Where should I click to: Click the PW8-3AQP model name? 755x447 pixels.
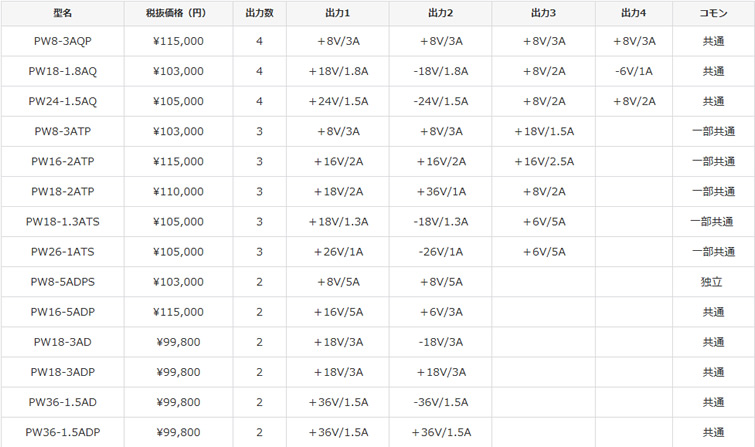click(63, 41)
